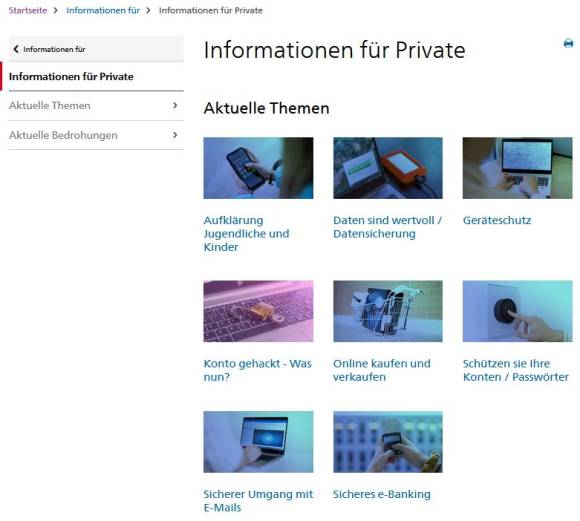Click the padlock on keyboard thumbnail
Viewport: 580px width, 521px height.
coord(258,311)
